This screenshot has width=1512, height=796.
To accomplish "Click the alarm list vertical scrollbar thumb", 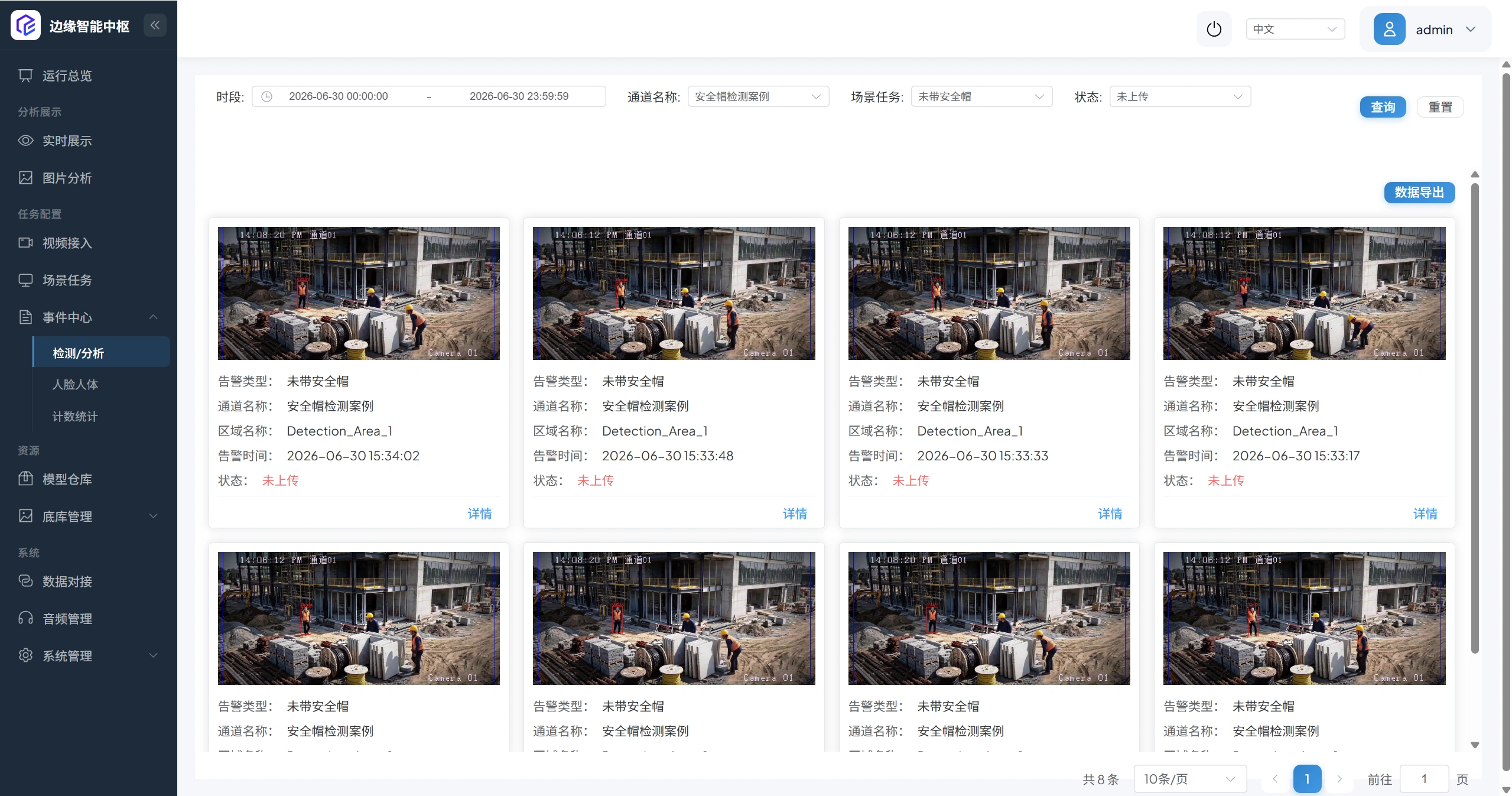I will (x=1475, y=418).
